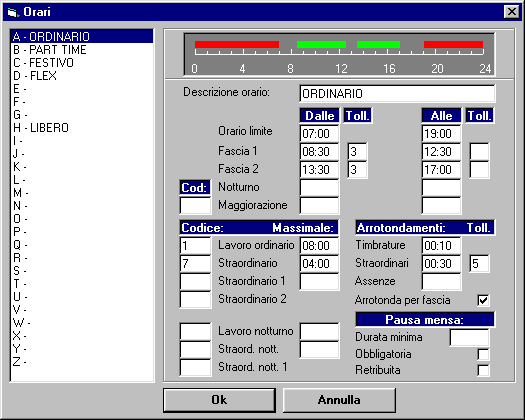Check the Retribuita checkbox
The width and height of the screenshot is (525, 420).
point(483,370)
